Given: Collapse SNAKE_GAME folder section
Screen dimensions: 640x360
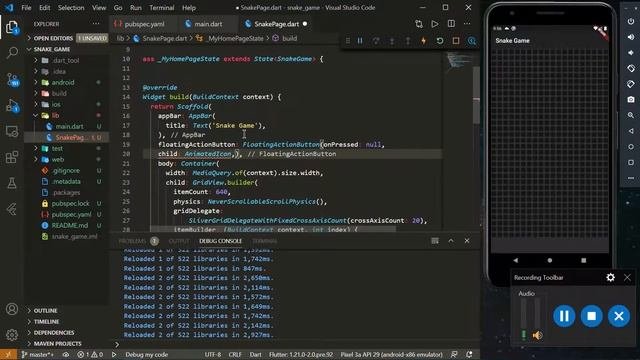Looking at the screenshot, I should (52, 49).
